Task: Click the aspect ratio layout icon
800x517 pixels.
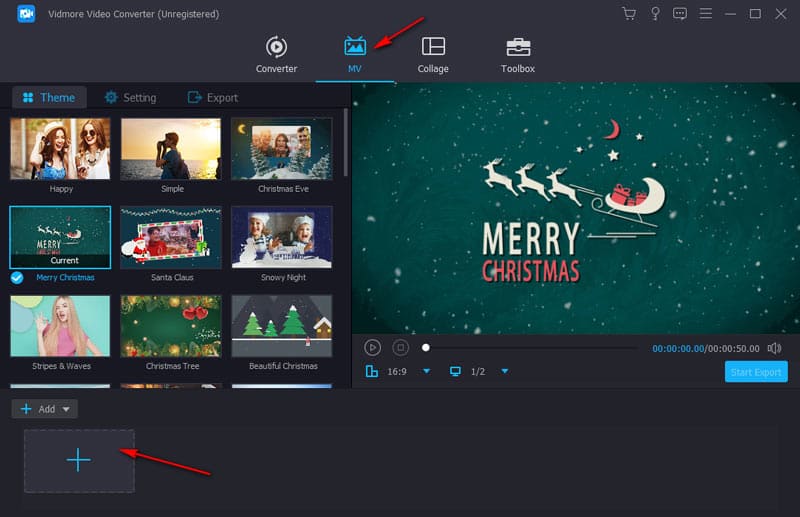Action: click(x=372, y=372)
